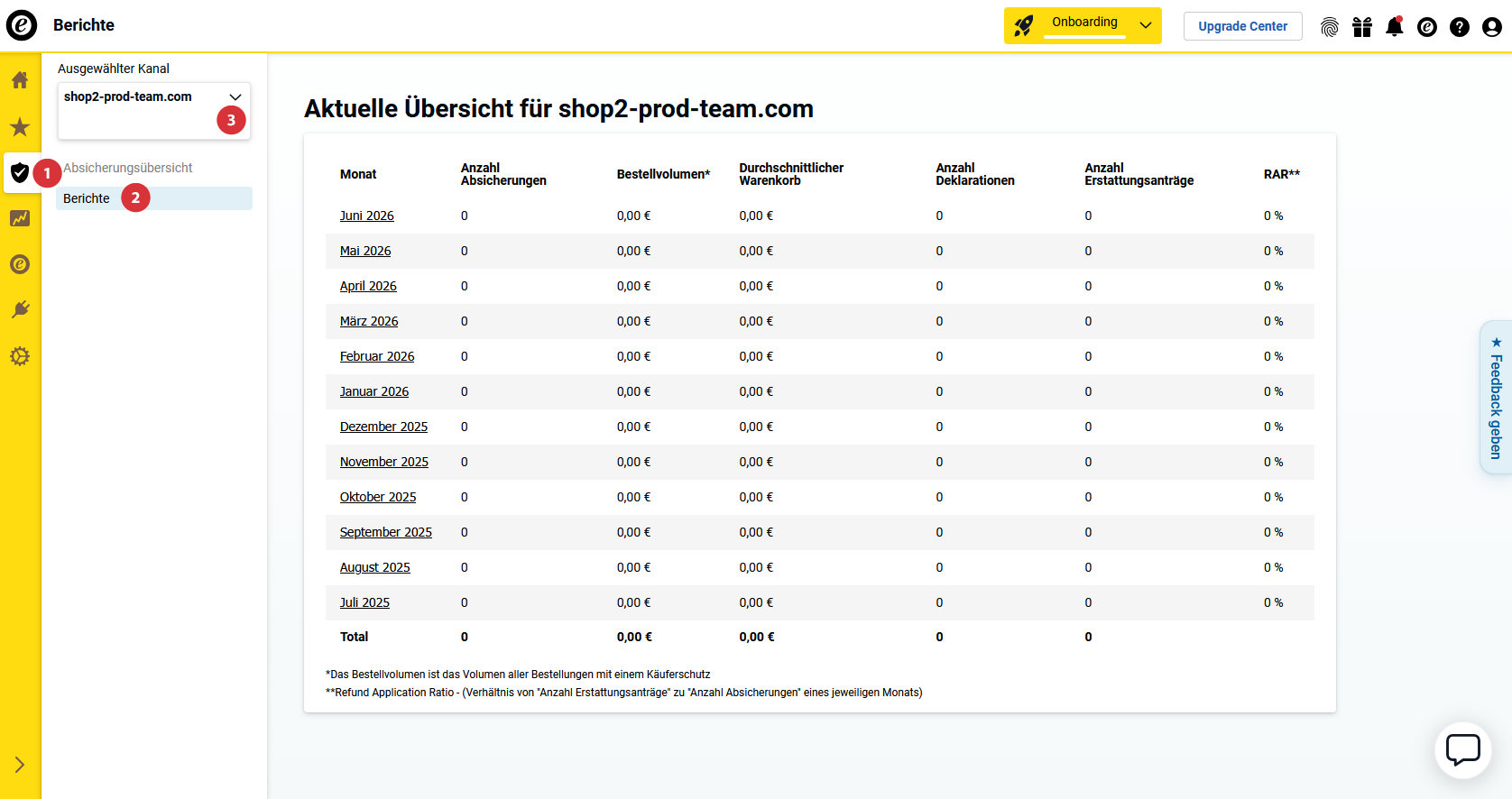Image resolution: width=1512 pixels, height=799 pixels.
Task: Click the Bestellvolumen footnote text
Action: [x=518, y=675]
